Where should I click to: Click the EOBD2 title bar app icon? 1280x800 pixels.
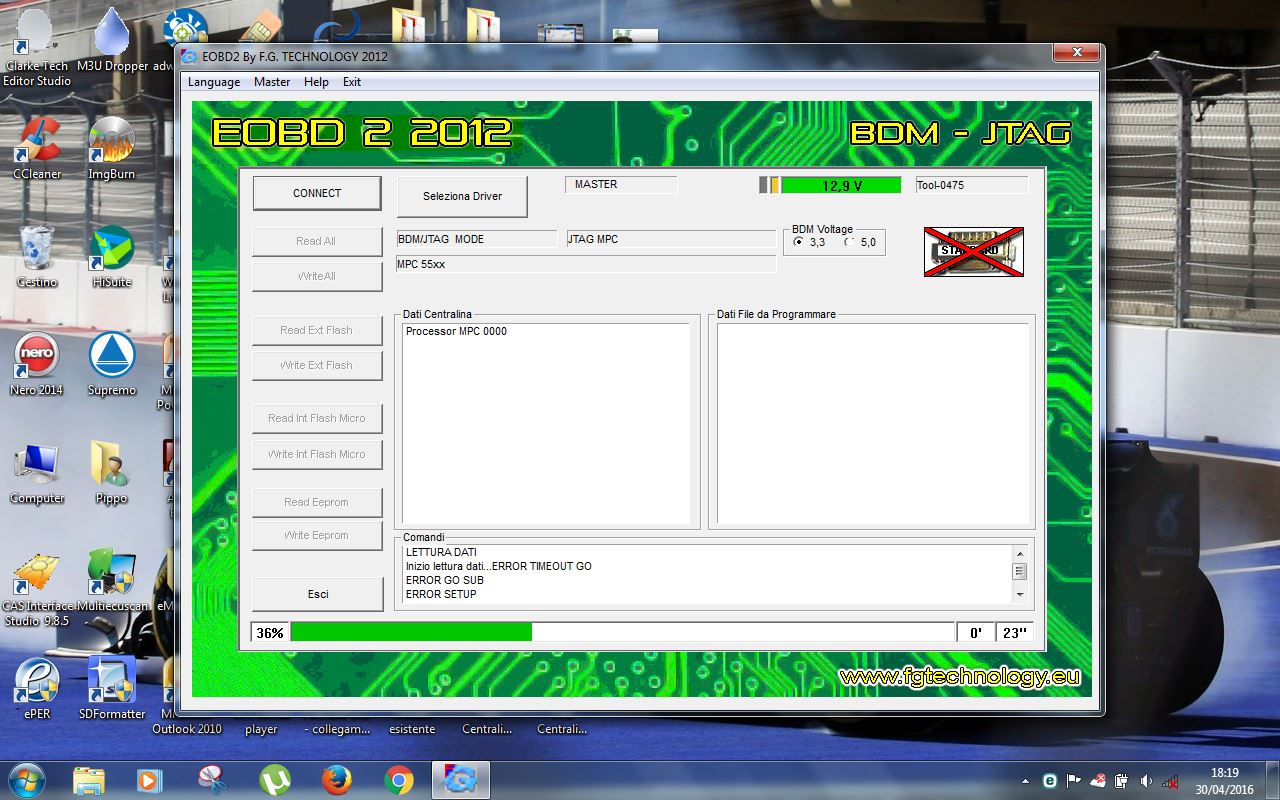(189, 57)
